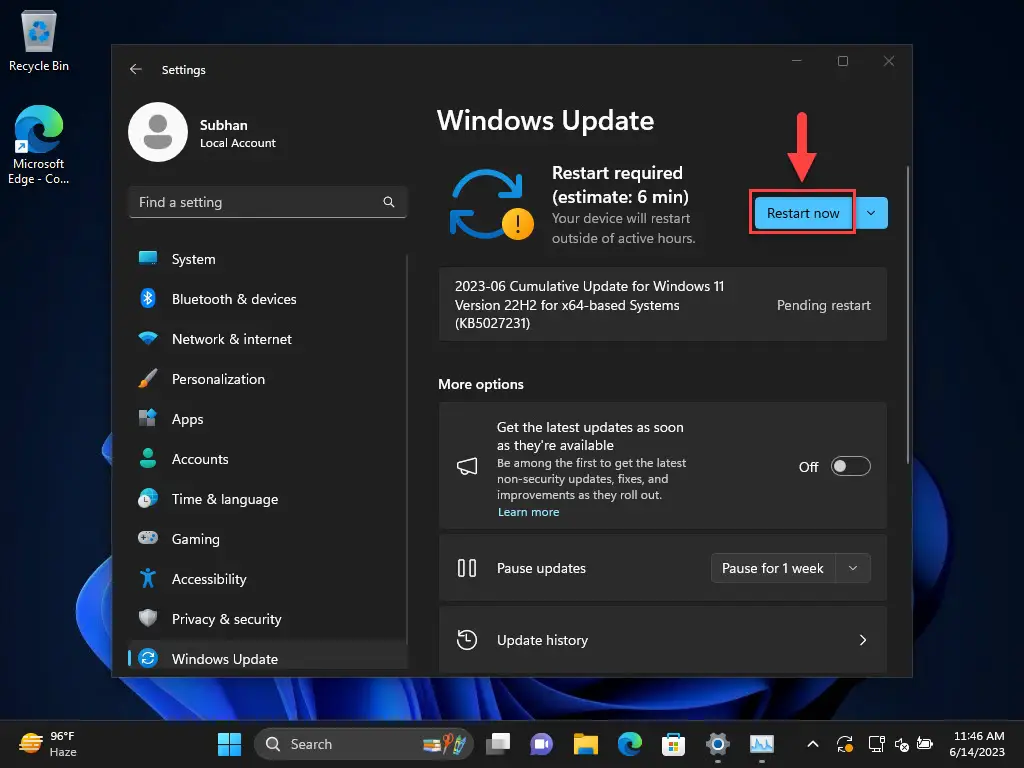Screen dimensions: 1024x768
Task: Click the Restart now button
Action: click(x=803, y=213)
